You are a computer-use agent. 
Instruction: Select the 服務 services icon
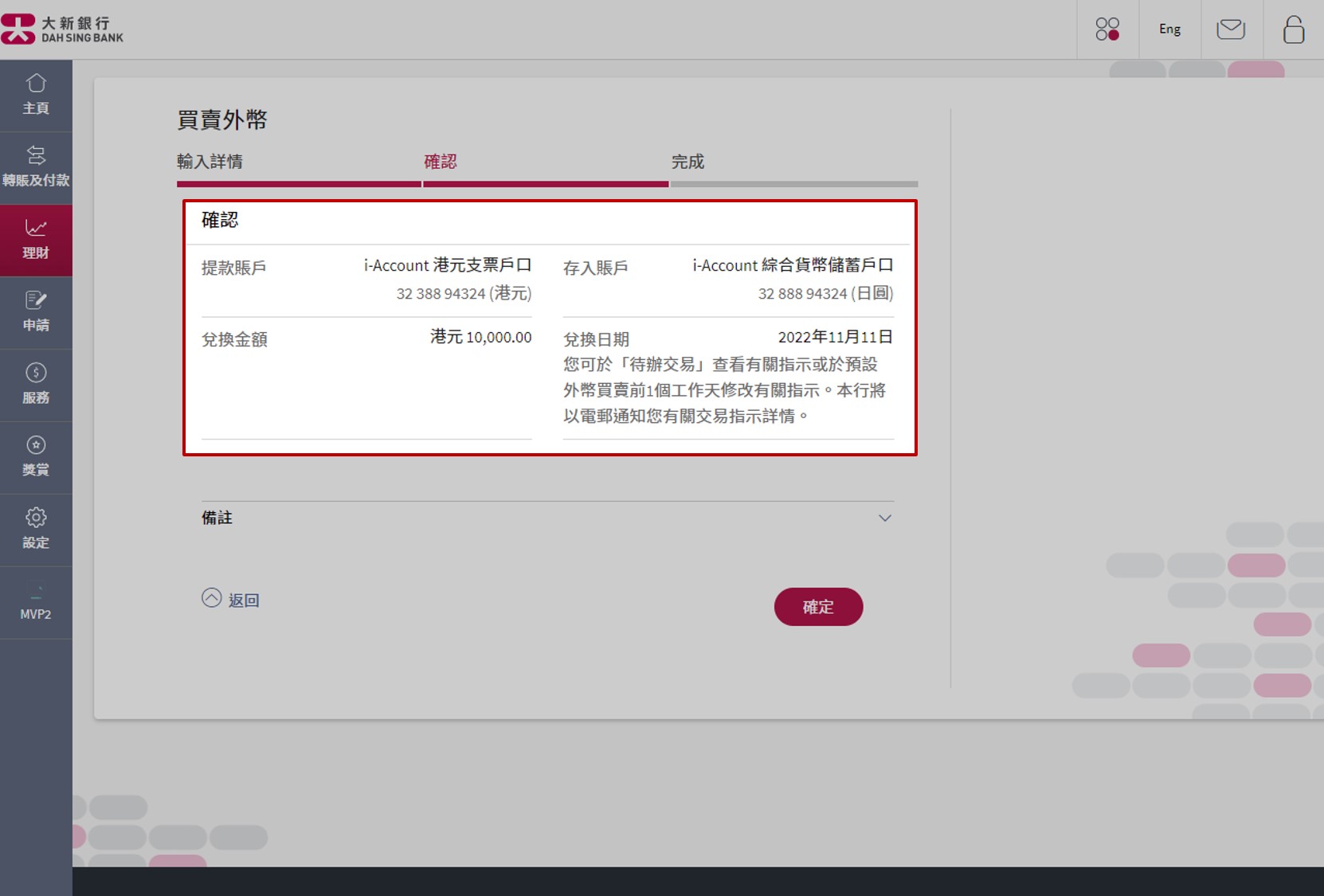[x=36, y=384]
